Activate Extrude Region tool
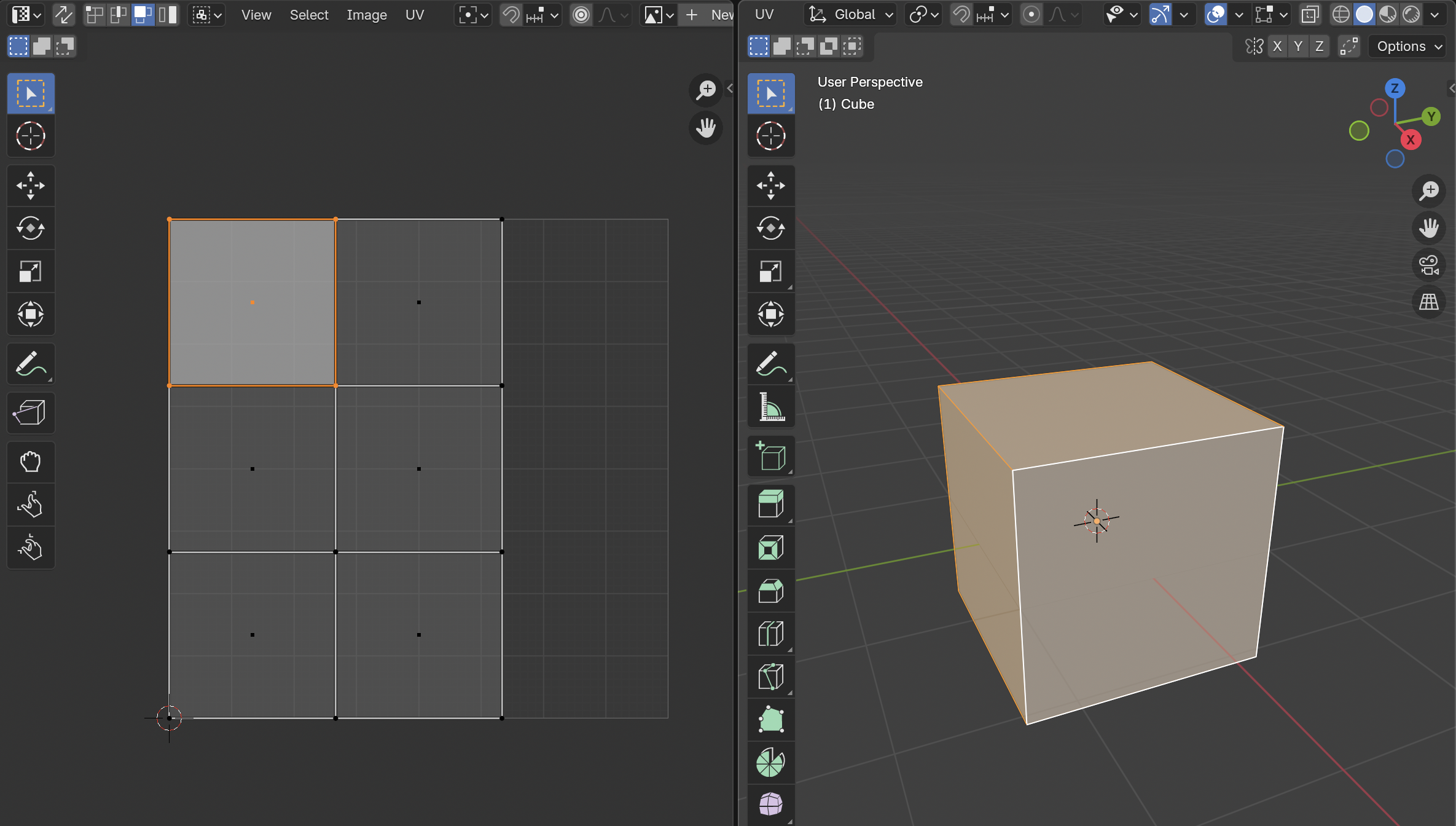Screen dimensions: 1456x826 tap(770, 505)
